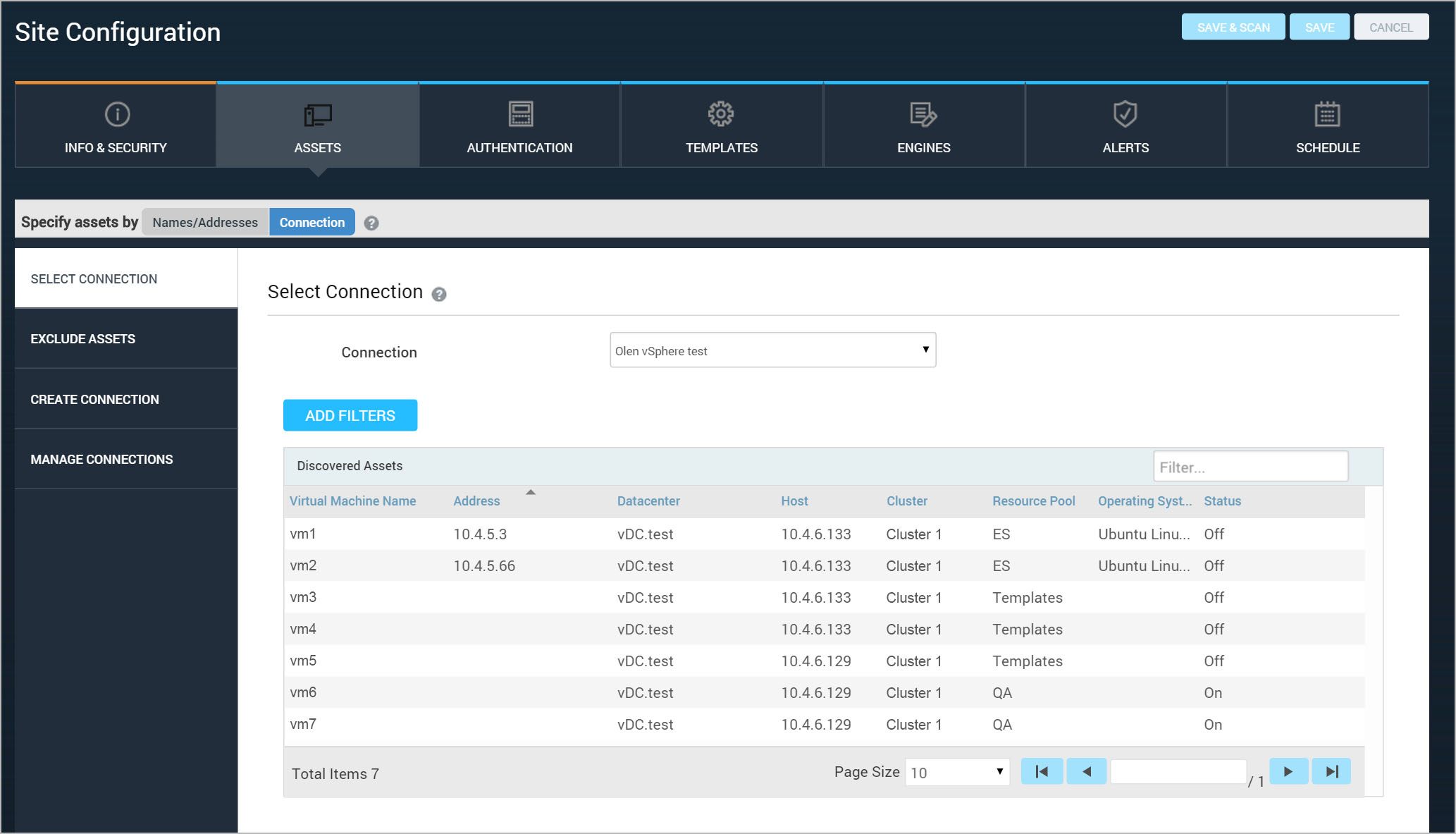Open the Exclude Assets menu item
Viewport: 1456px width, 834px height.
tap(83, 339)
